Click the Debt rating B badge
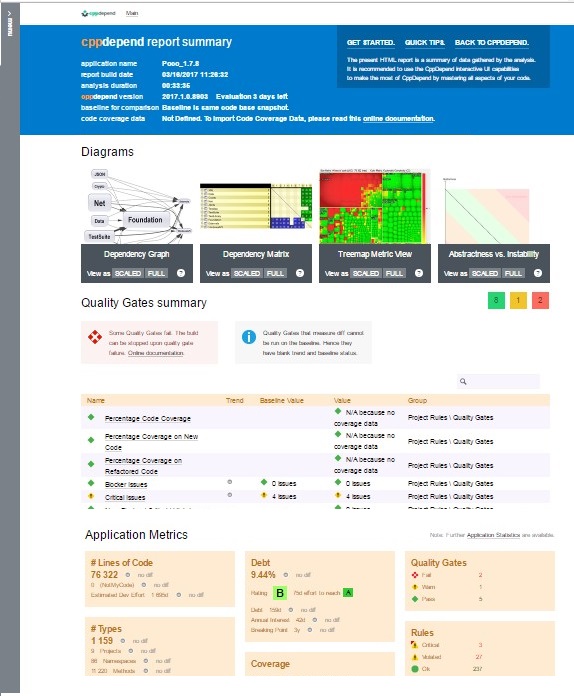The width and height of the screenshot is (574, 696). (280, 593)
